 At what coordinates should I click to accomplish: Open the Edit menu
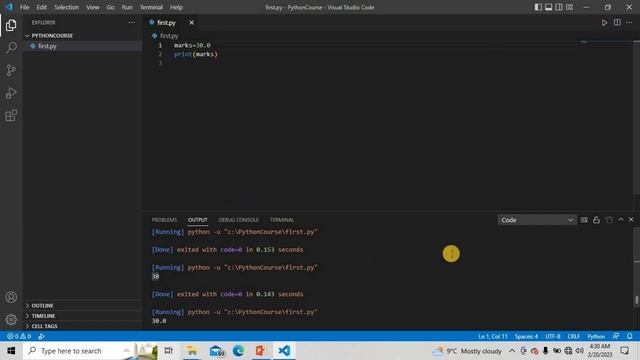click(42, 7)
